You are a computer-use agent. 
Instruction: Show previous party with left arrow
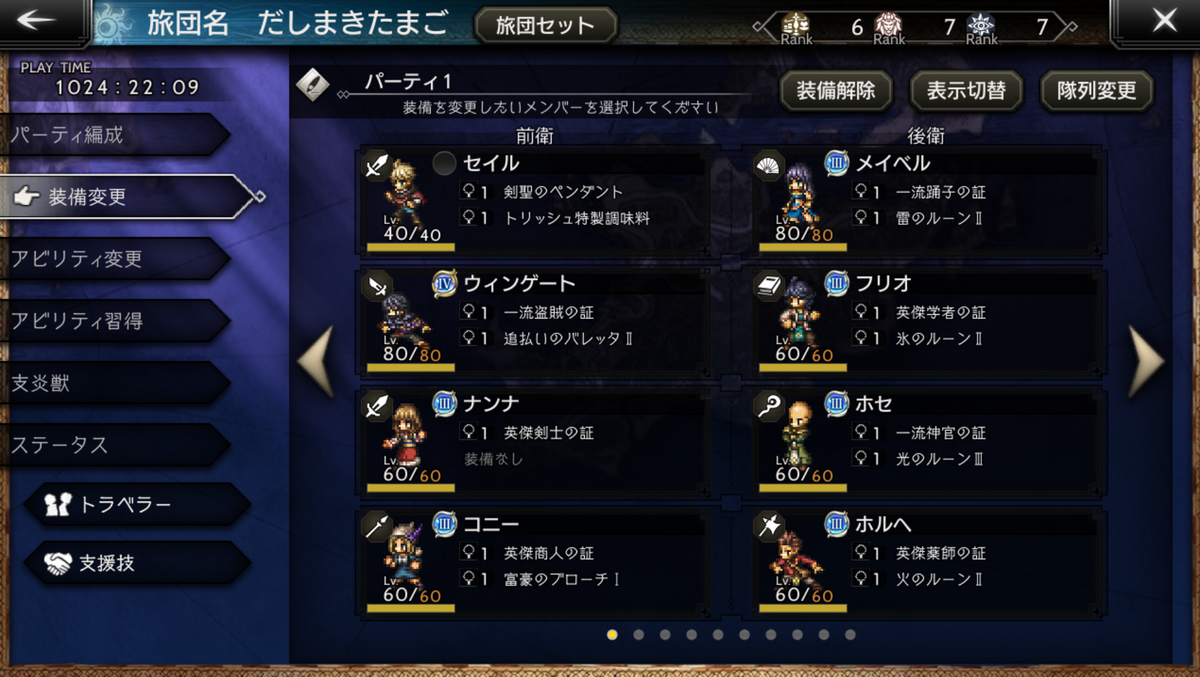tap(316, 362)
